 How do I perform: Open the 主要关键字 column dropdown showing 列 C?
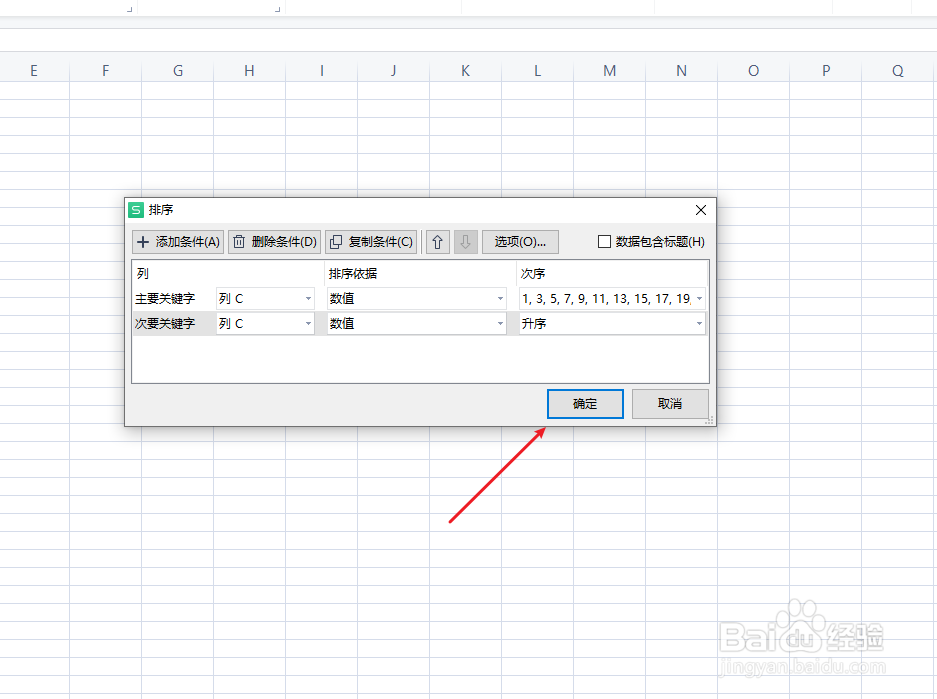[309, 298]
